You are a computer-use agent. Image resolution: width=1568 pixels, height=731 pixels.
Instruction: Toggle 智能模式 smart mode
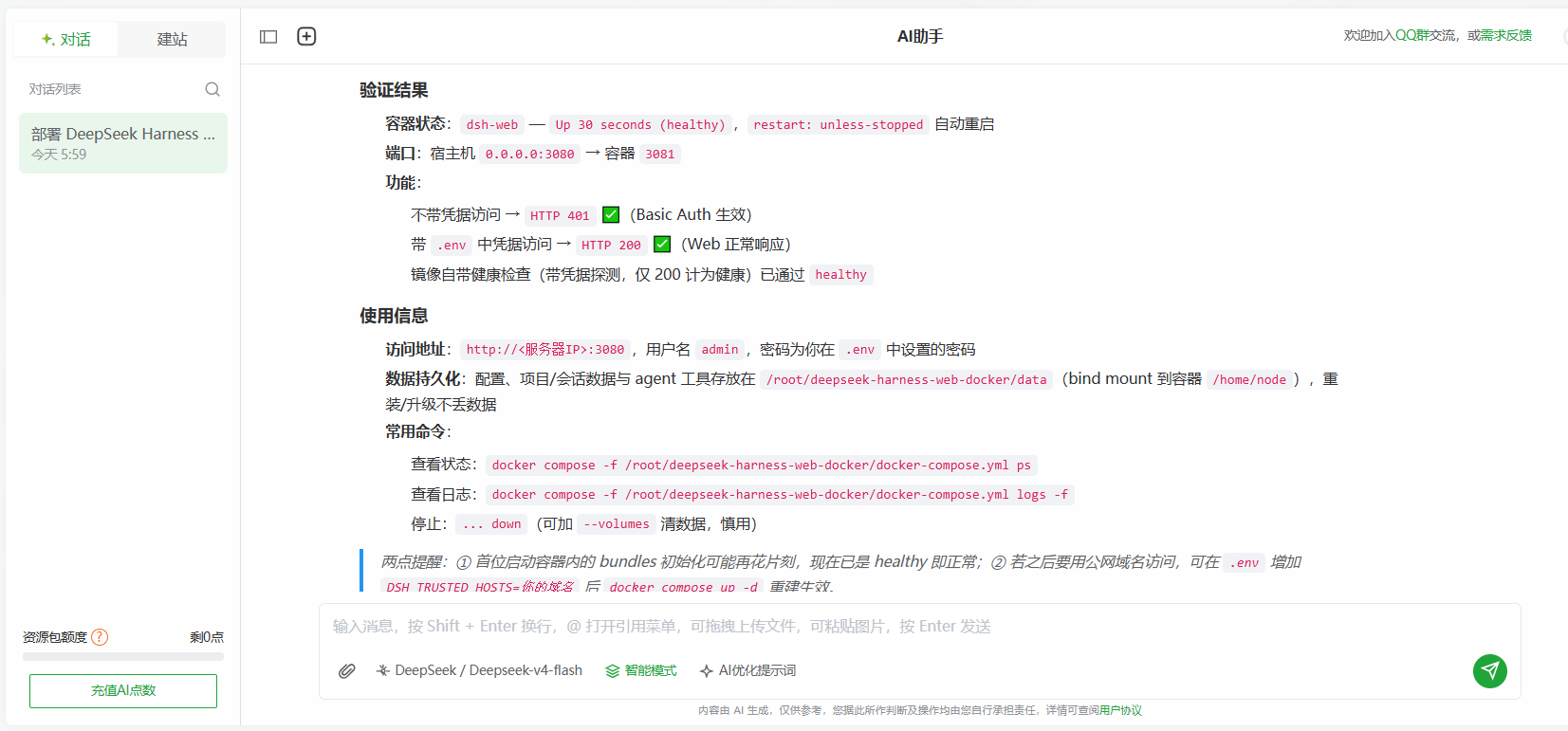pos(641,670)
